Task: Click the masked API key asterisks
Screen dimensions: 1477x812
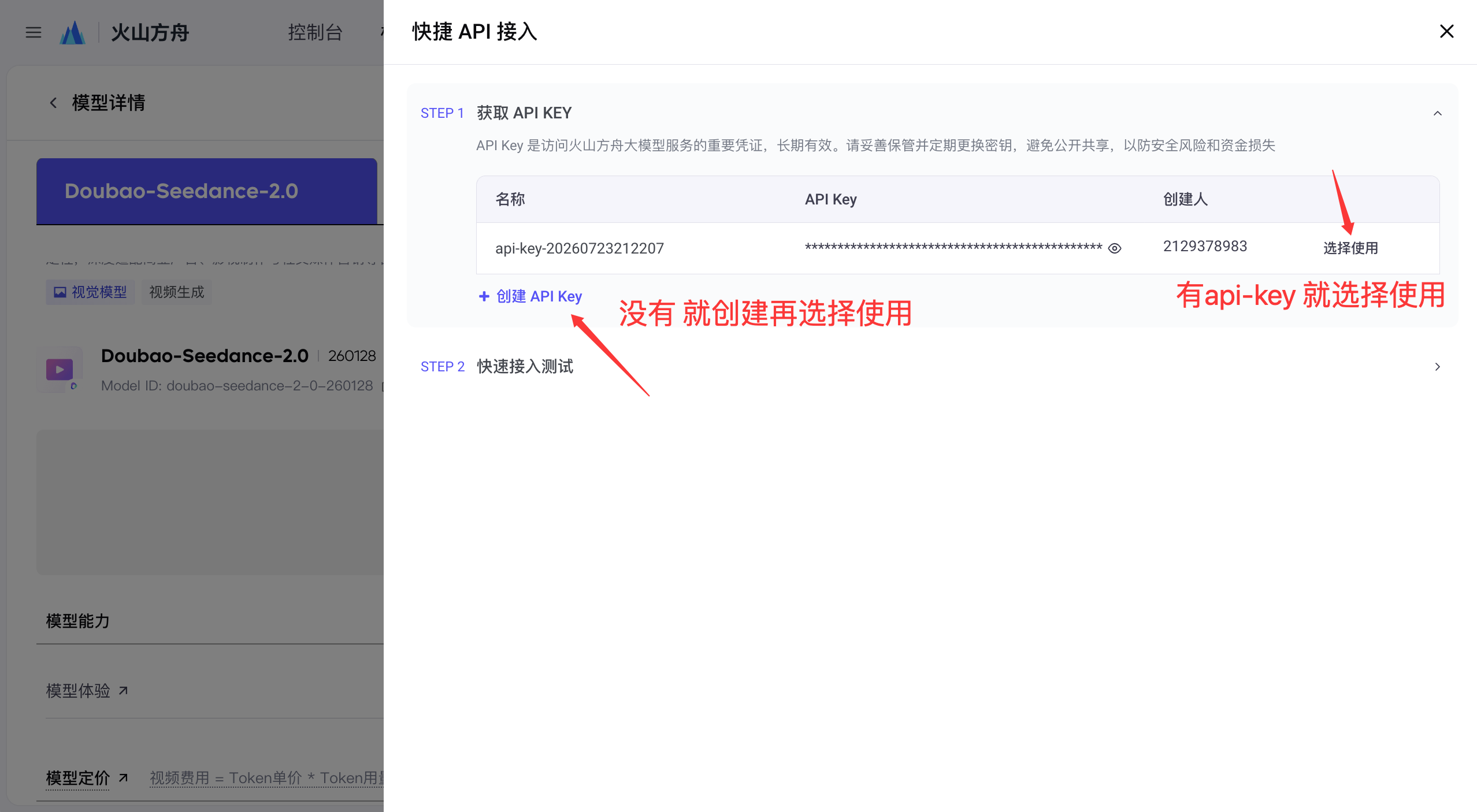Action: click(953, 248)
